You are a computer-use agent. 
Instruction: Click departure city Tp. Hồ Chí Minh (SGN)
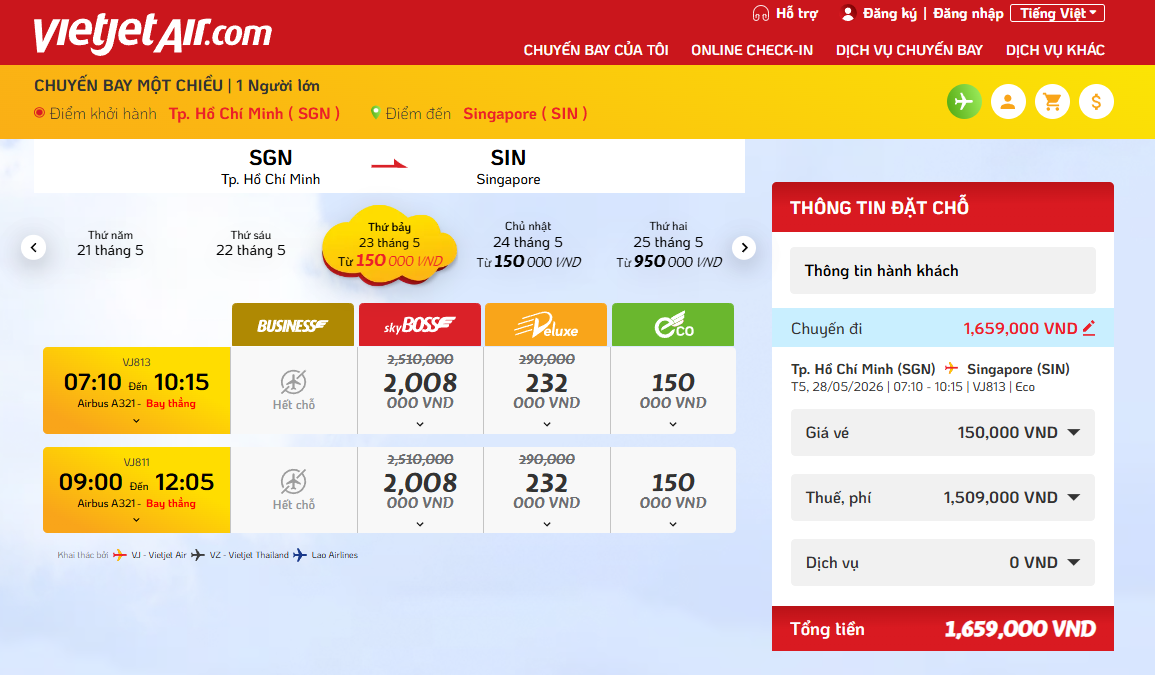pyautogui.click(x=254, y=113)
